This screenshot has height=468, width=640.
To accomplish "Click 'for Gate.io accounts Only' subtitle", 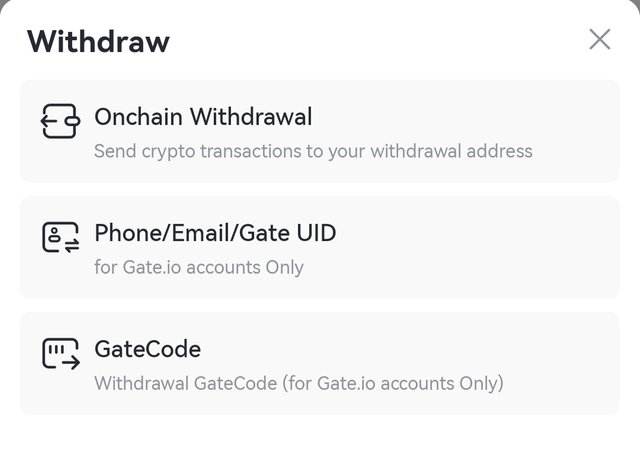I will (x=199, y=267).
